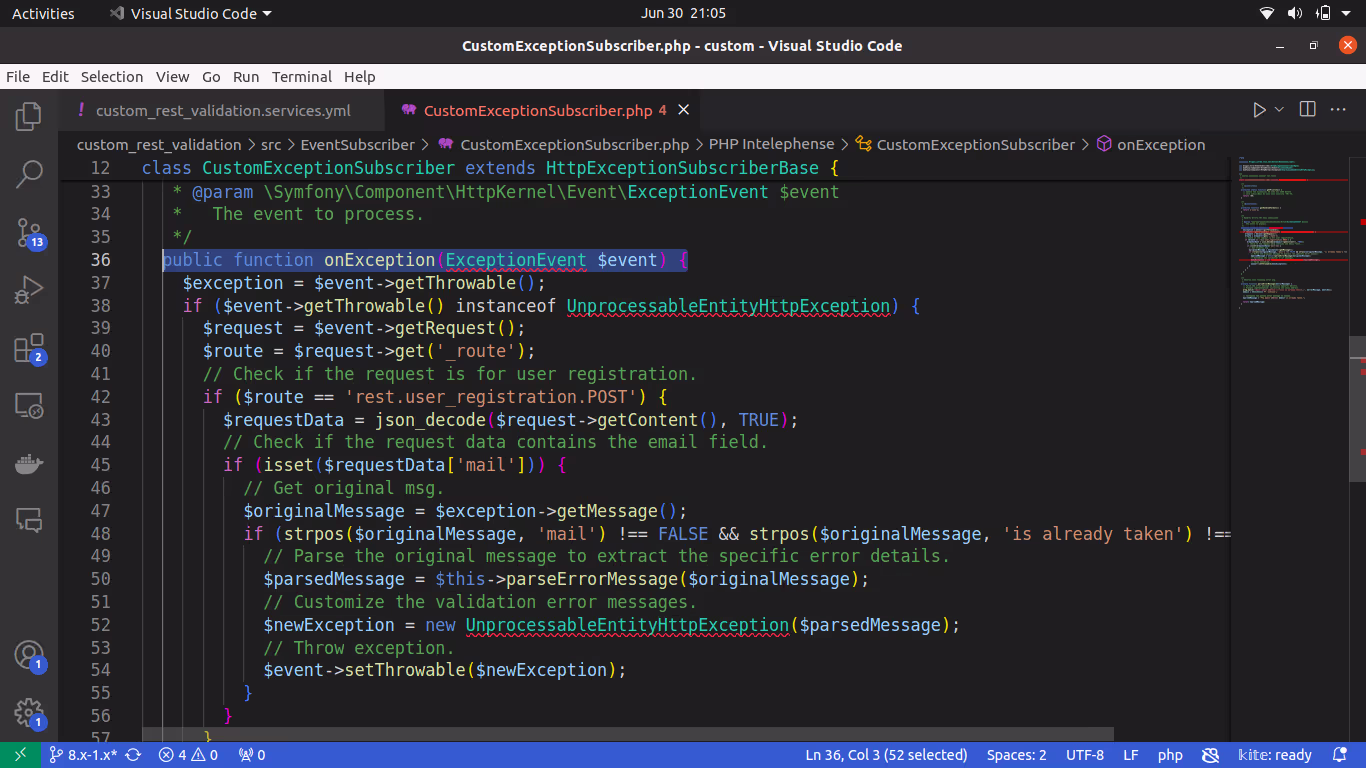Click the horizontal scrollbar below code
Screen dimensions: 1366x768
pos(627,734)
